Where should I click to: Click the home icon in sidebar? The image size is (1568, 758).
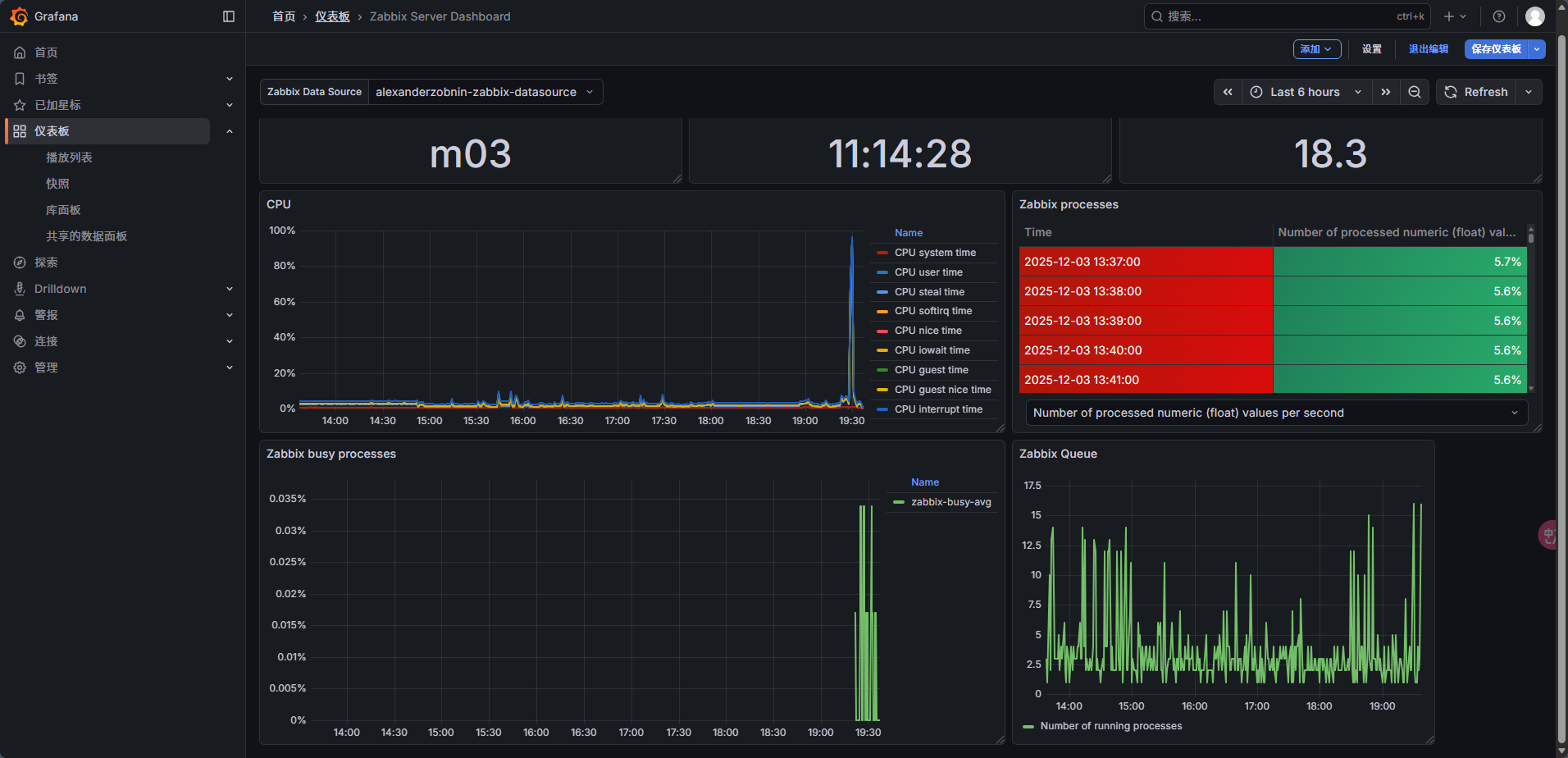[20, 53]
